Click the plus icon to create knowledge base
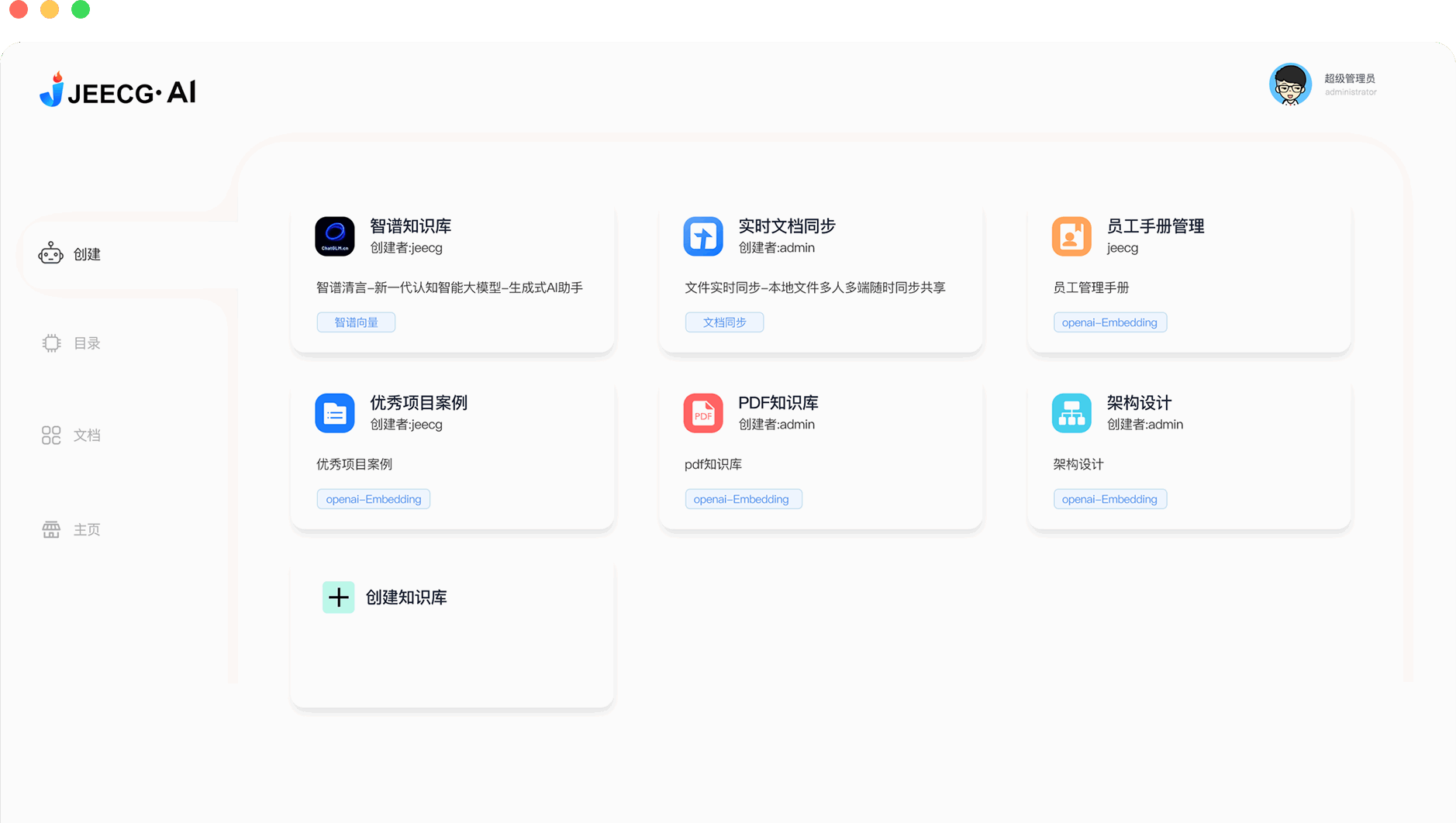The width and height of the screenshot is (1456, 823). click(x=339, y=597)
